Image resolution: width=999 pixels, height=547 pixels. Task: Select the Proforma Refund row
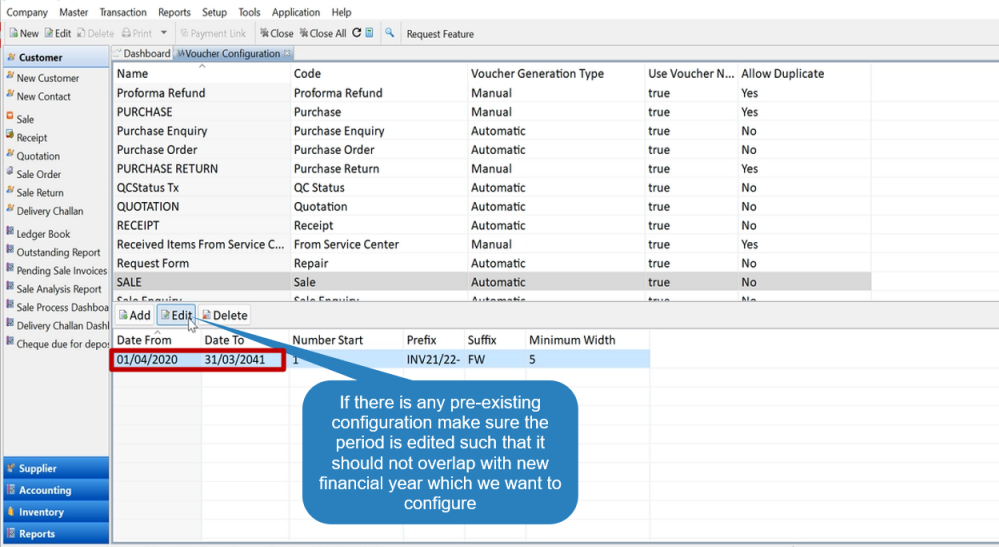(x=492, y=93)
